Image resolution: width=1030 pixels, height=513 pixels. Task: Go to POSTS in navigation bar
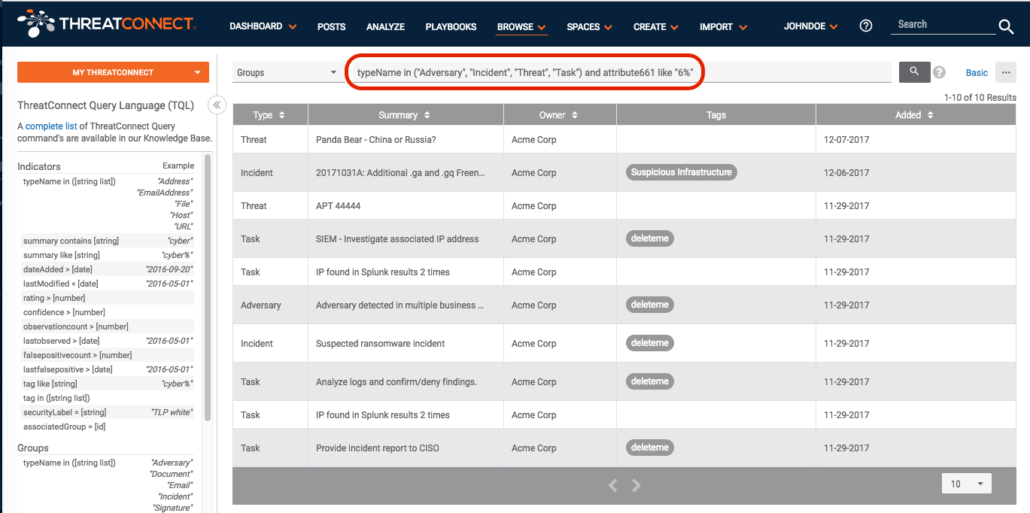pos(331,27)
